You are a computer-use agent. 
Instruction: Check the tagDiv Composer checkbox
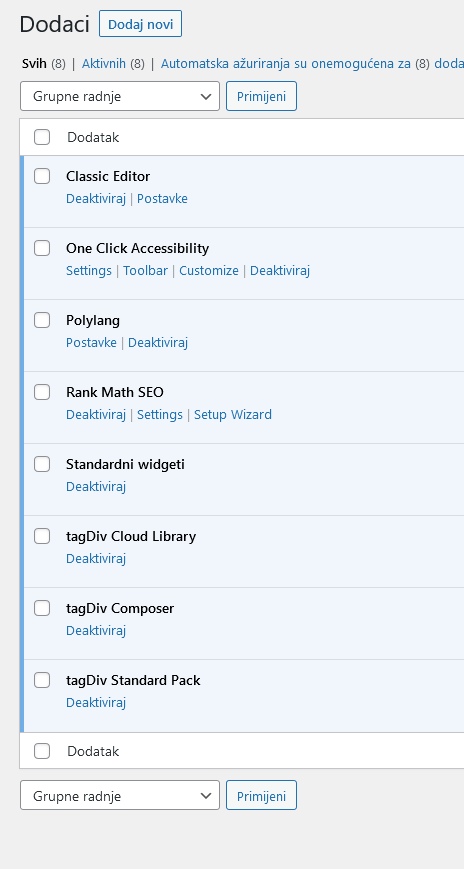coord(42,609)
